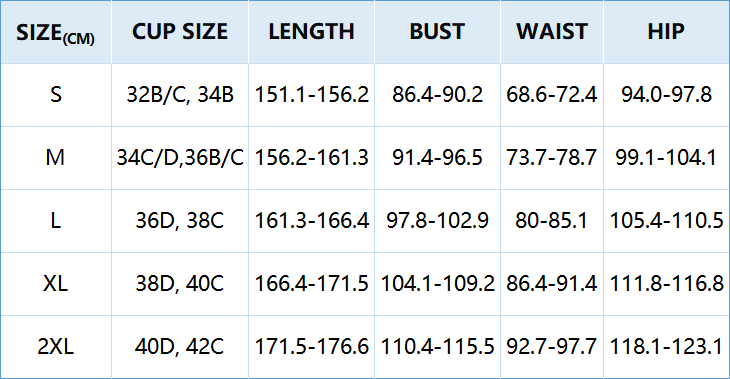This screenshot has height=379, width=730.
Task: Click the size L row label
Action: point(55,221)
